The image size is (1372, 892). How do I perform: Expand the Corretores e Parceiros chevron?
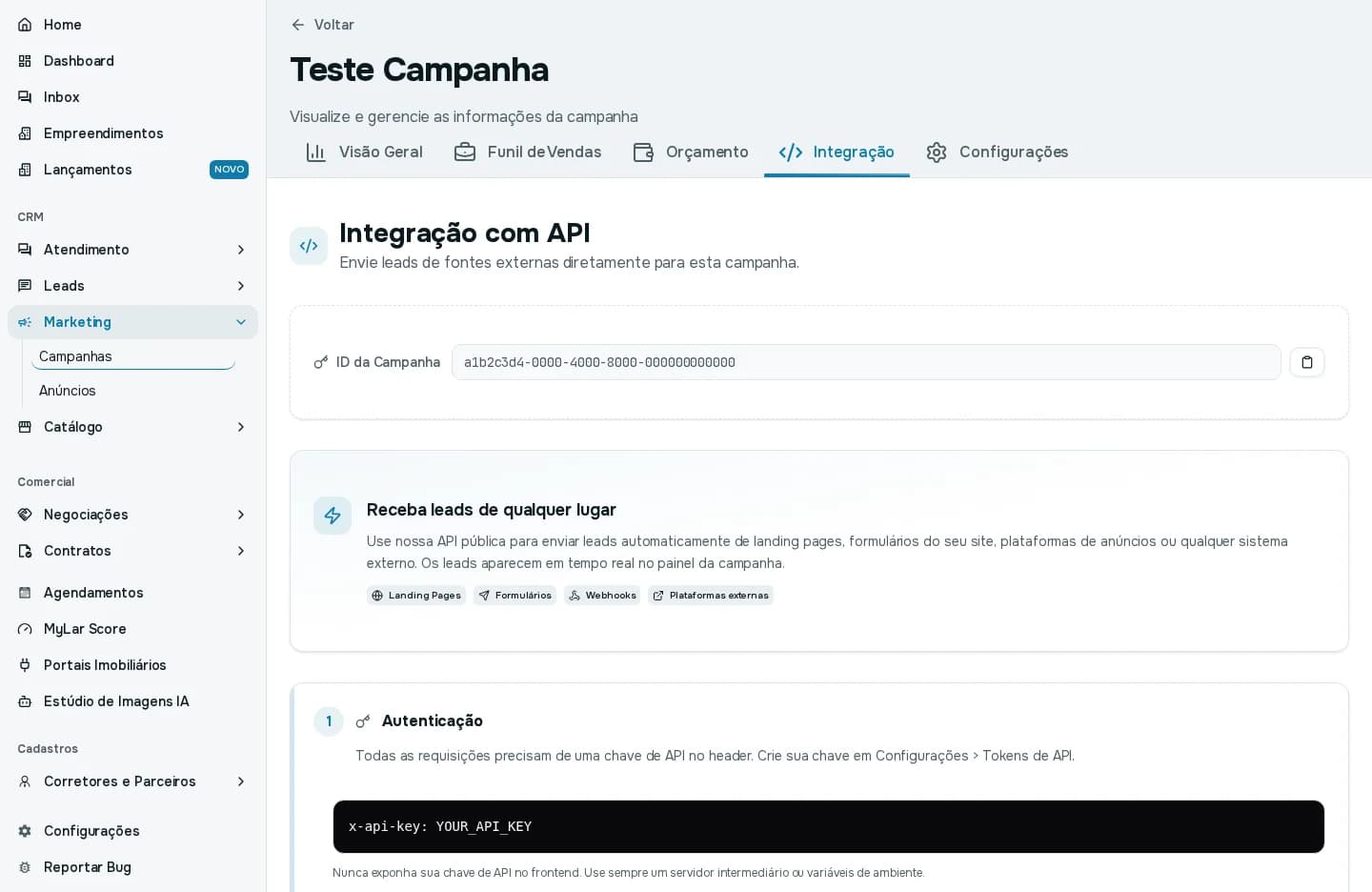pos(241,781)
